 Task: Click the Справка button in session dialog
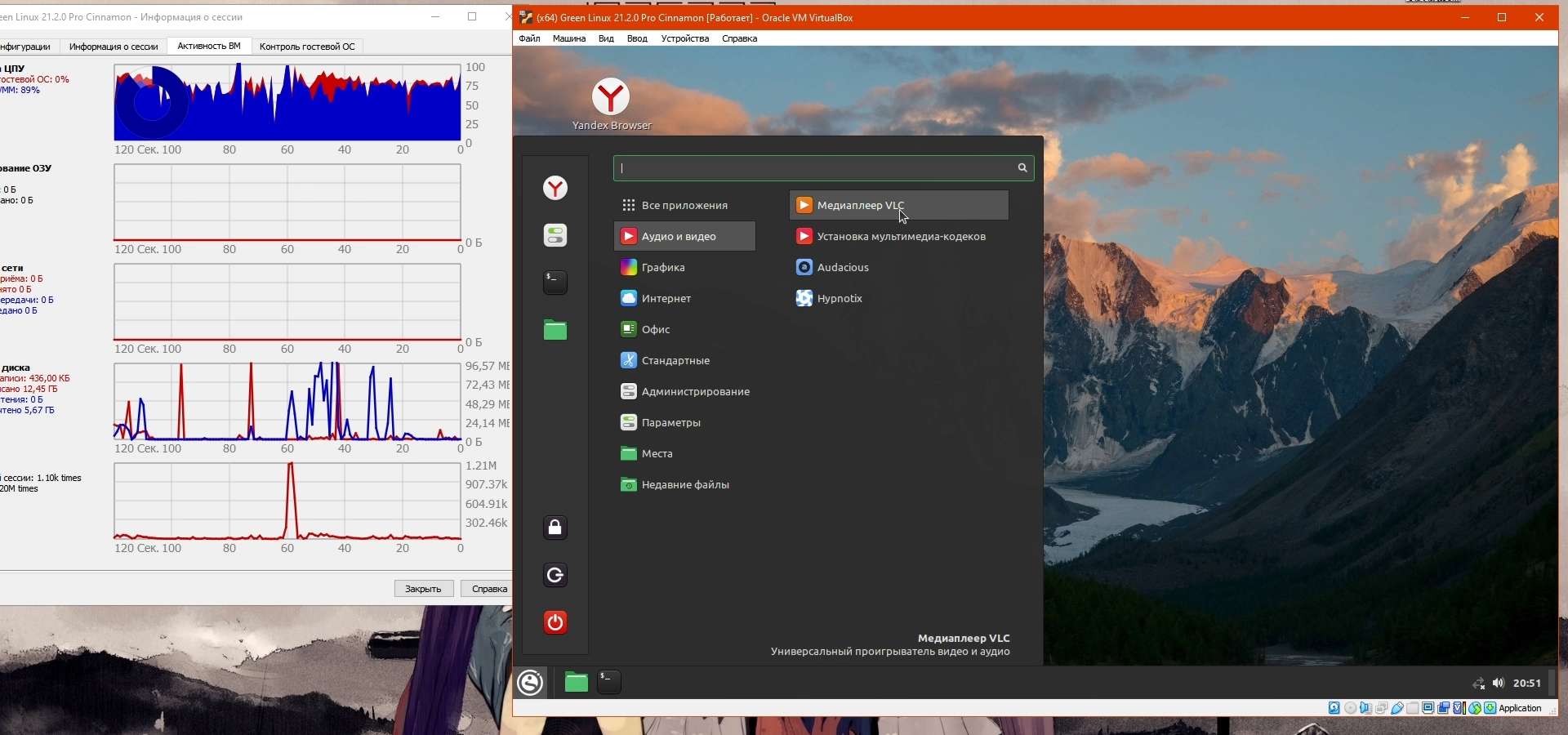pos(488,589)
